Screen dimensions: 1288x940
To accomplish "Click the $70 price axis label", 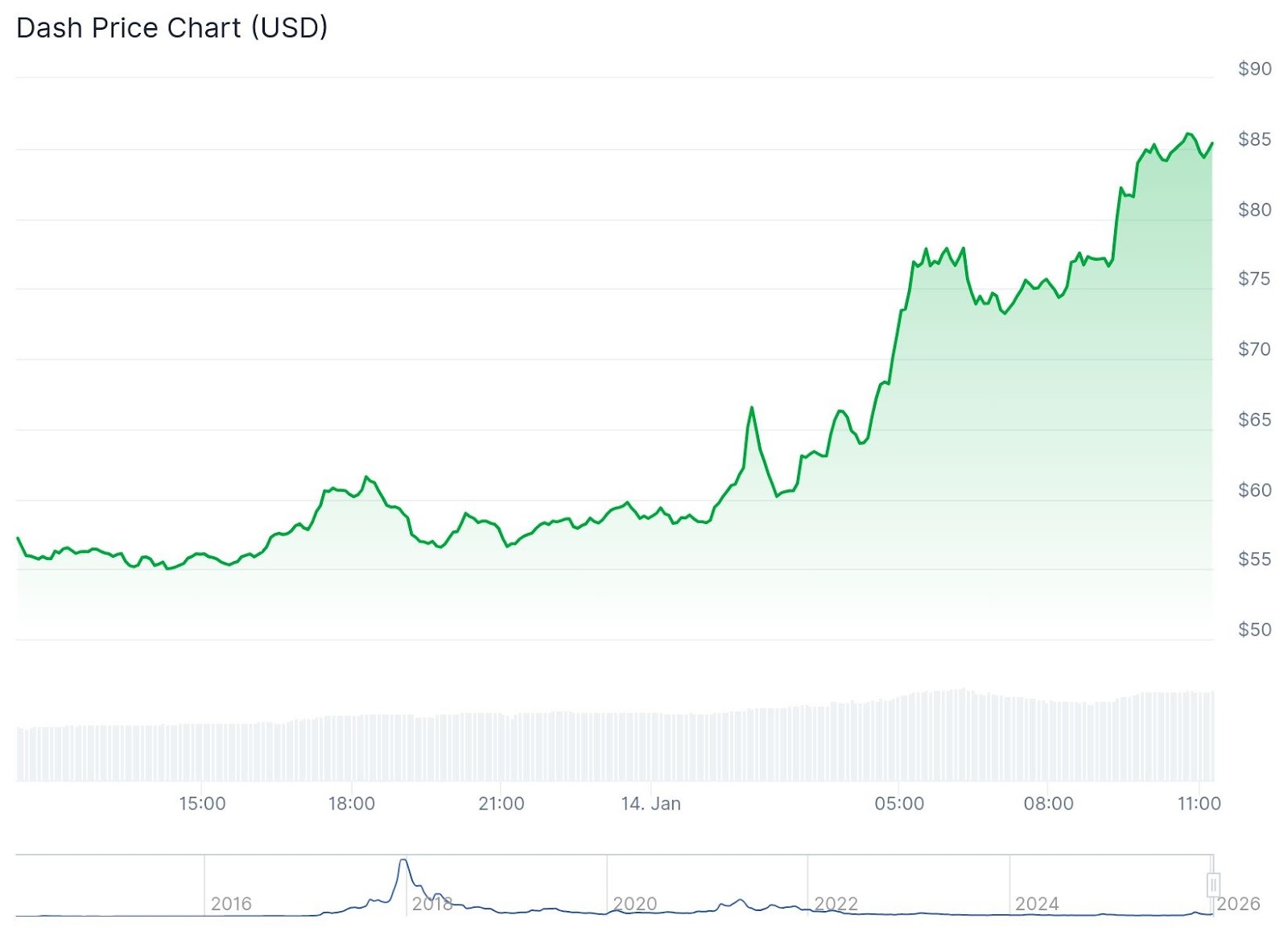I will click(1254, 349).
